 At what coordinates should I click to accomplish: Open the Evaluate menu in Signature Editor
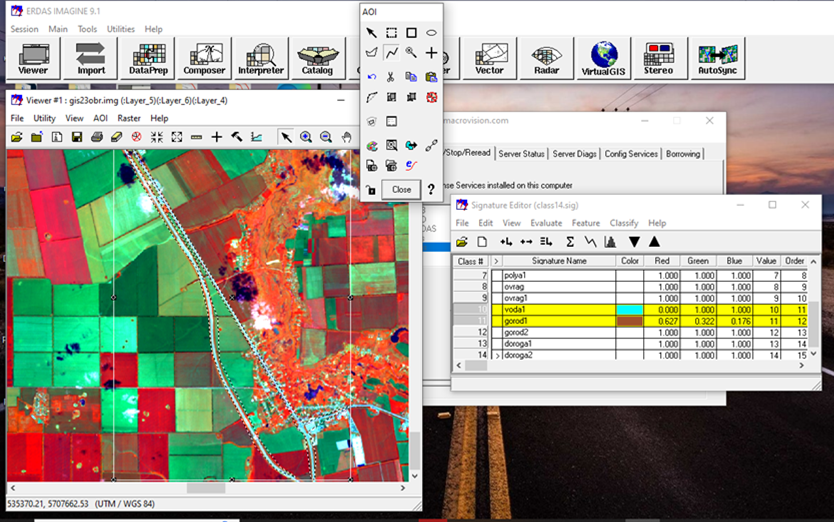(x=546, y=223)
